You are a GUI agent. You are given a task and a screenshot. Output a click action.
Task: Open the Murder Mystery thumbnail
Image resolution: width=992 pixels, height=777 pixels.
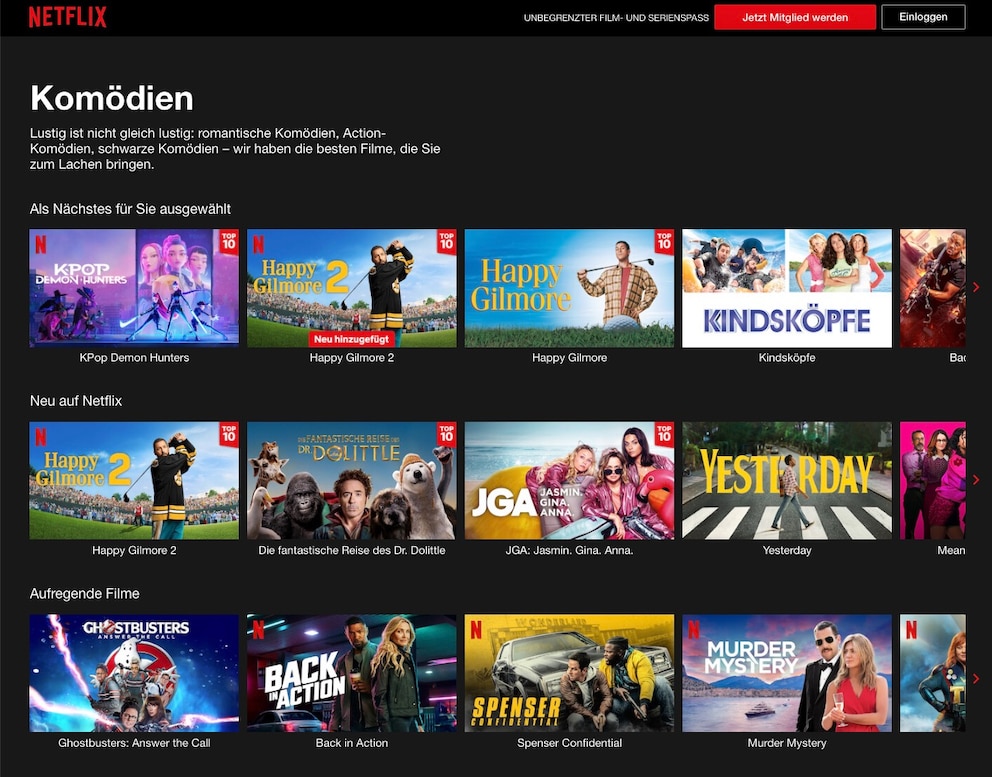click(x=787, y=673)
